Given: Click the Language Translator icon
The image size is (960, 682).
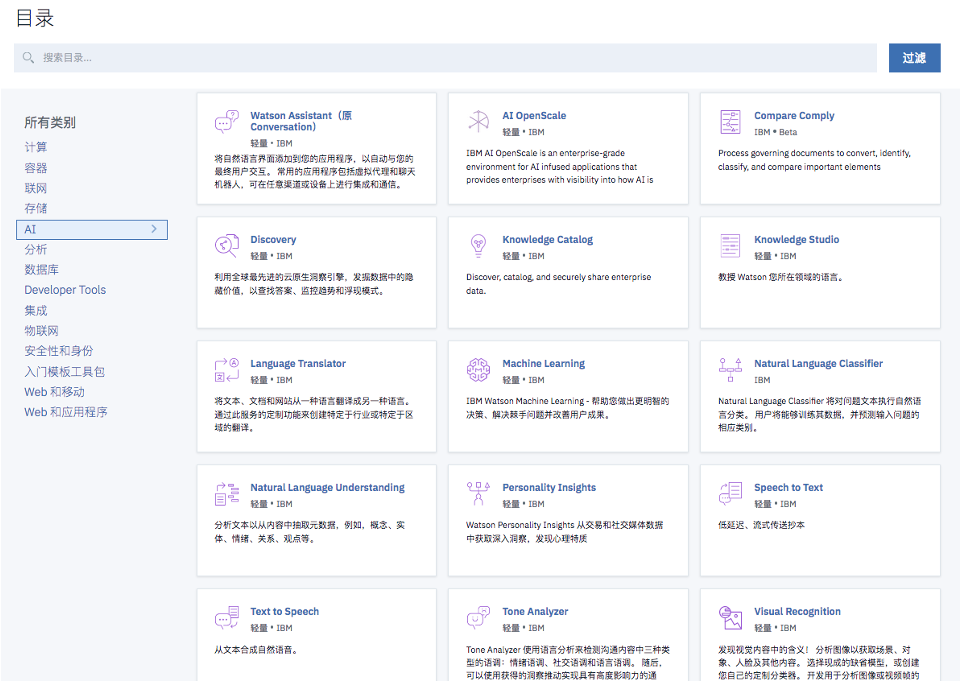Looking at the screenshot, I should coord(227,370).
